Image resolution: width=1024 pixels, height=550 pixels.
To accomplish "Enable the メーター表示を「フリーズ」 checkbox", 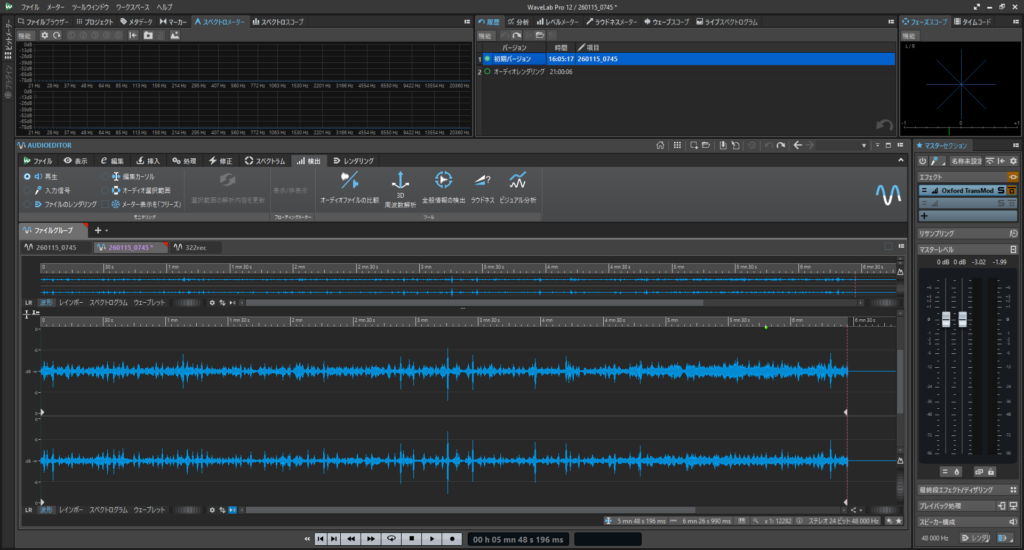I will click(x=105, y=203).
